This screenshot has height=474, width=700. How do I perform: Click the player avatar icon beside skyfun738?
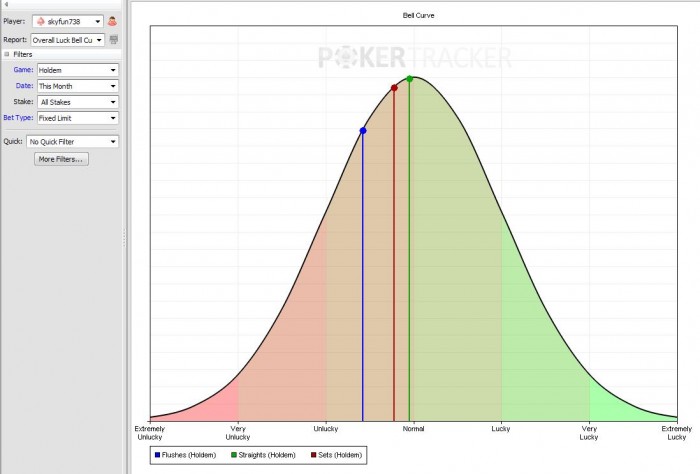click(x=112, y=21)
